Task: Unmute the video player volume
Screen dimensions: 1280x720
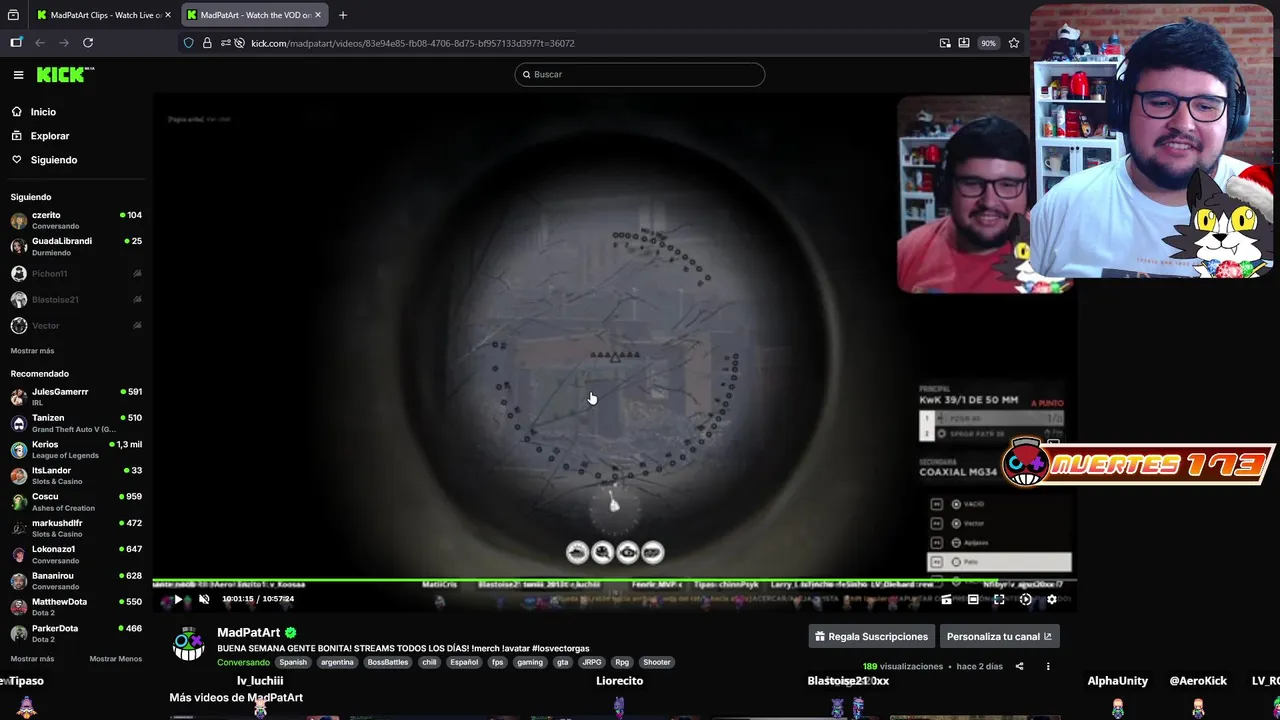Action: click(204, 599)
